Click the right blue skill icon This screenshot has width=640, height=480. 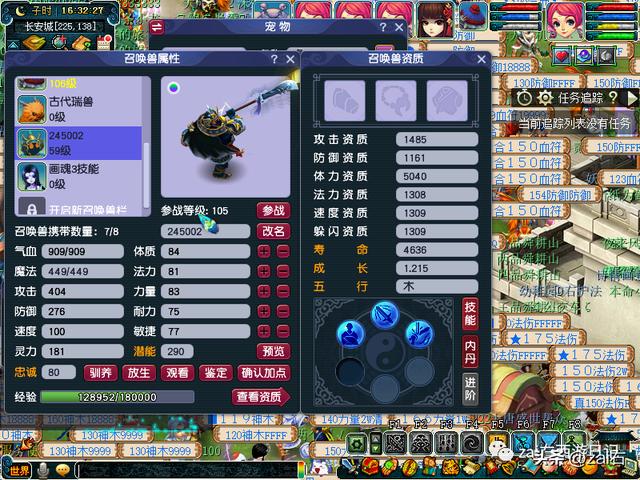(423, 334)
